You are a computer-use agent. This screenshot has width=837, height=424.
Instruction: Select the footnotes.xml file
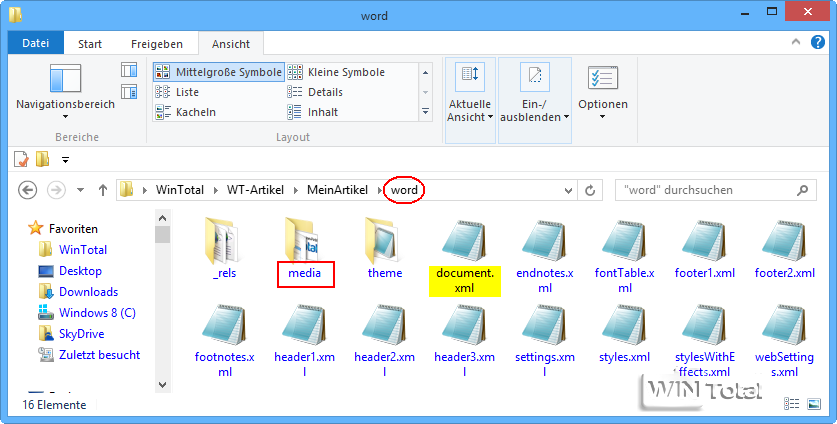tap(224, 341)
